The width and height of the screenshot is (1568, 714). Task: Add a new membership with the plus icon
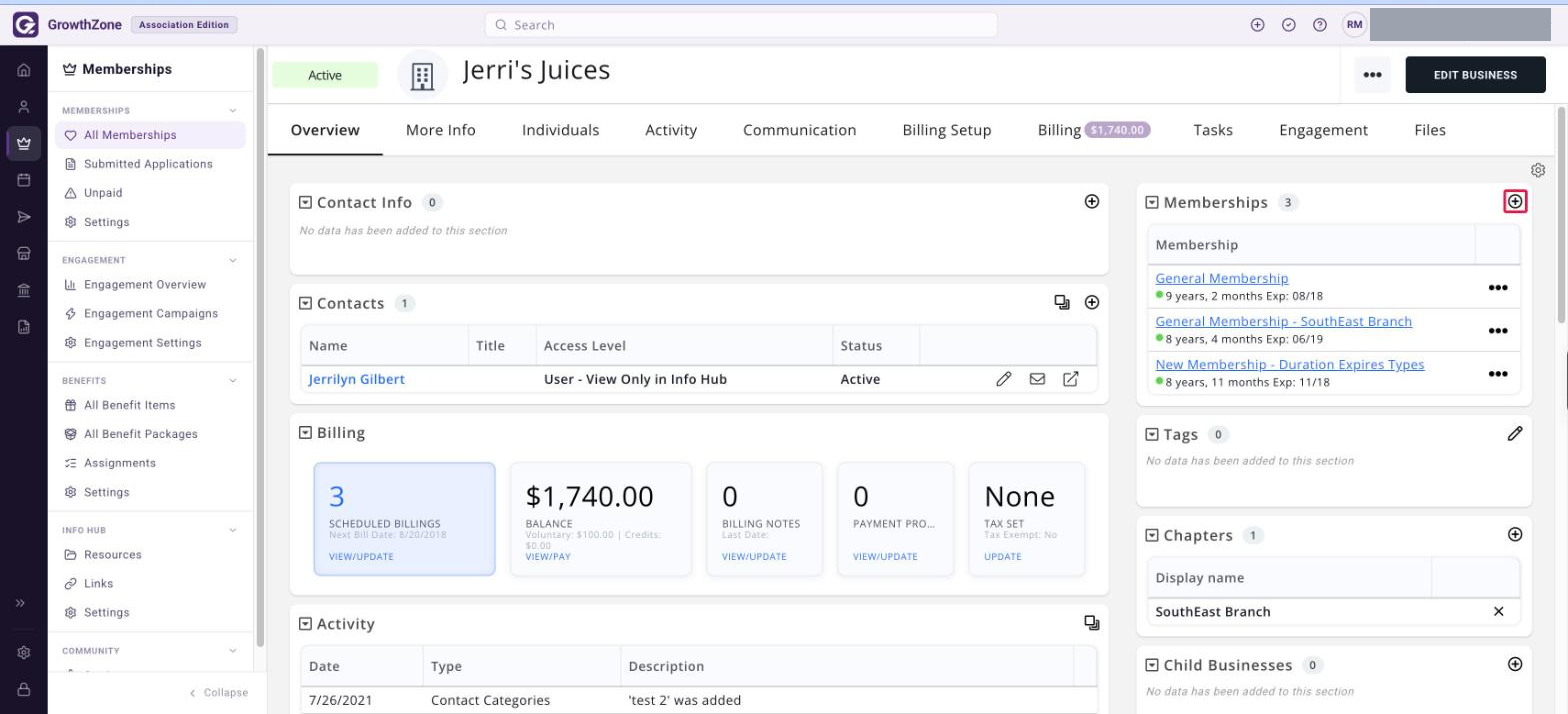(1515, 202)
